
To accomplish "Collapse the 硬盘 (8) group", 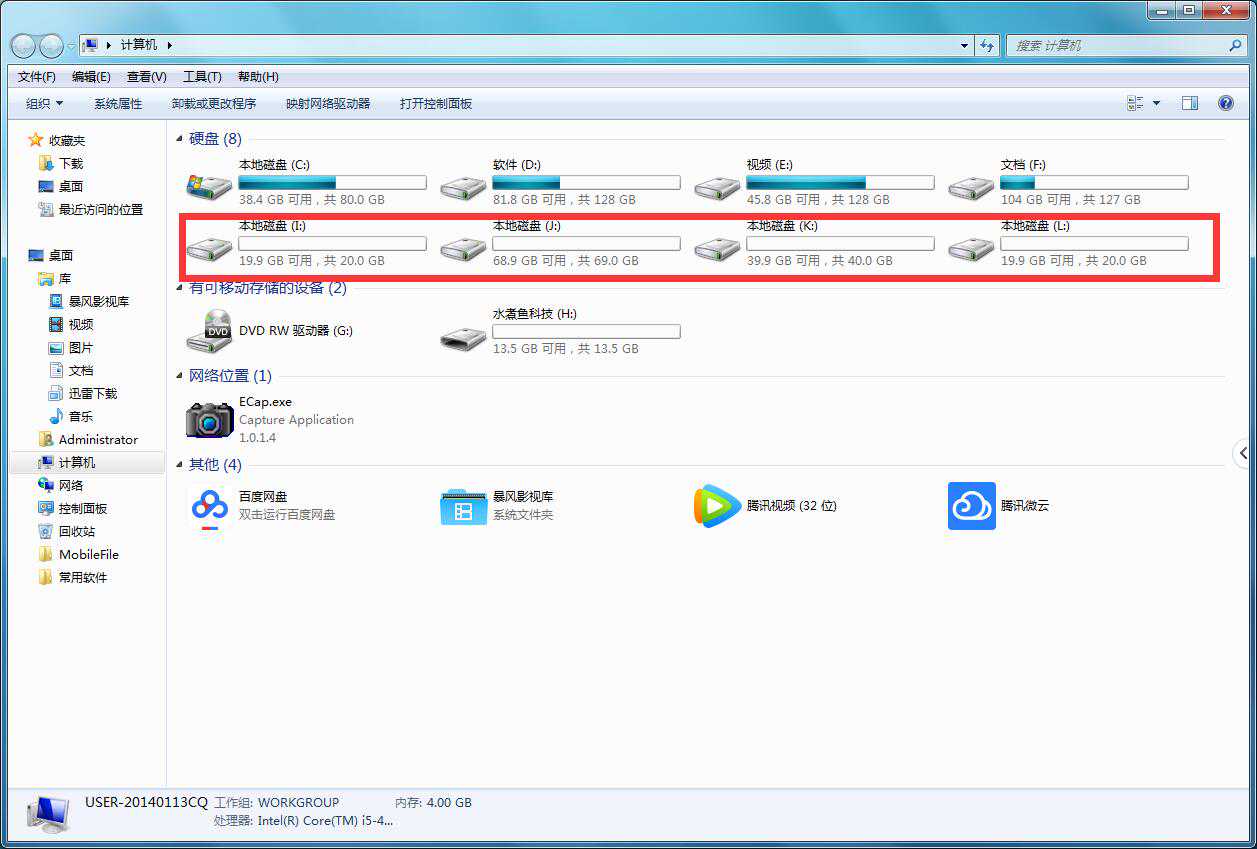I will (180, 139).
